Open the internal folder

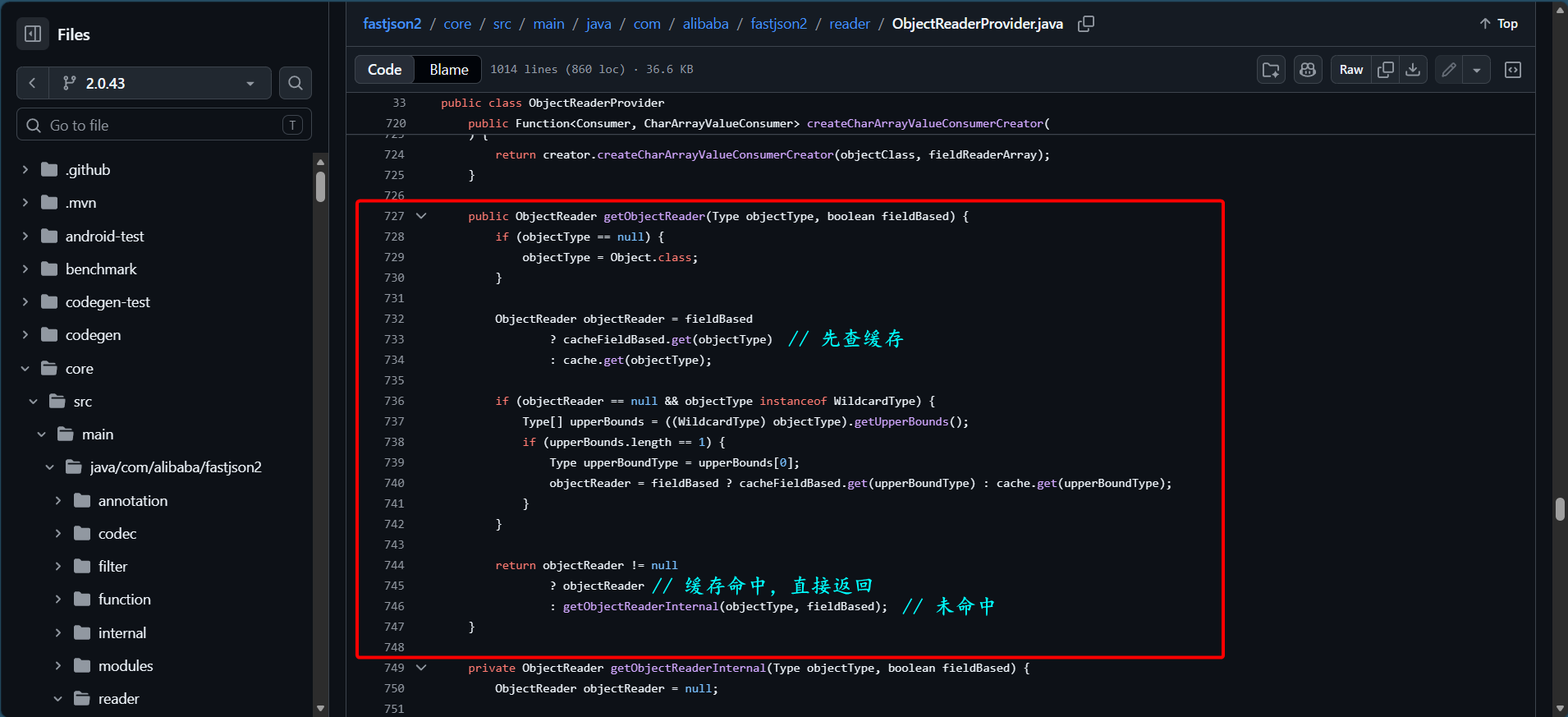[121, 633]
